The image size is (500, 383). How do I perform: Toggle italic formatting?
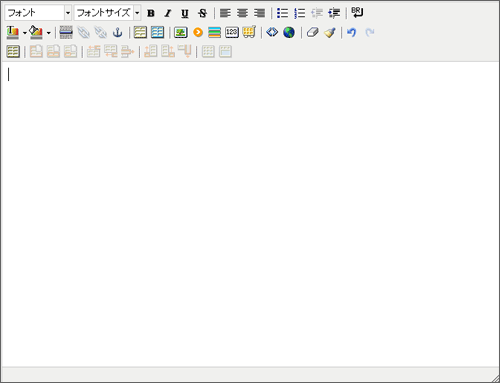[168, 13]
